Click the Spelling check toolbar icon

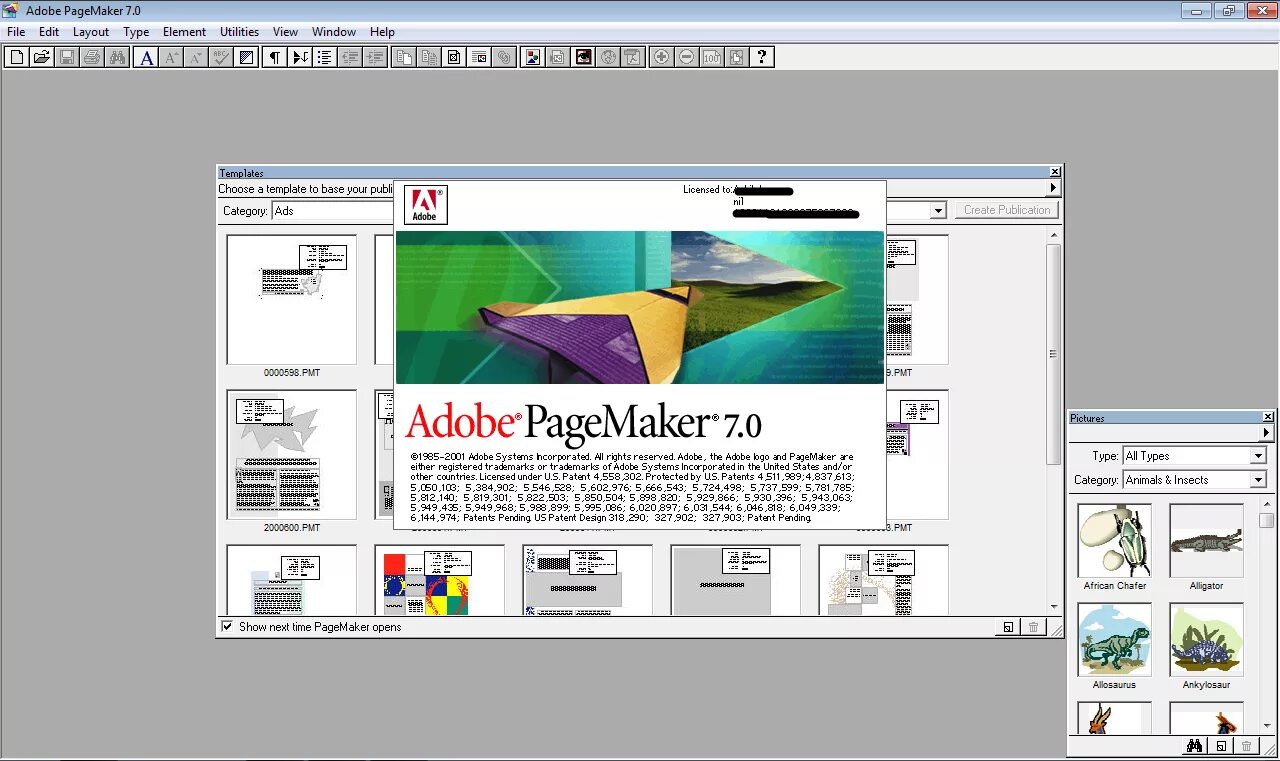[221, 57]
